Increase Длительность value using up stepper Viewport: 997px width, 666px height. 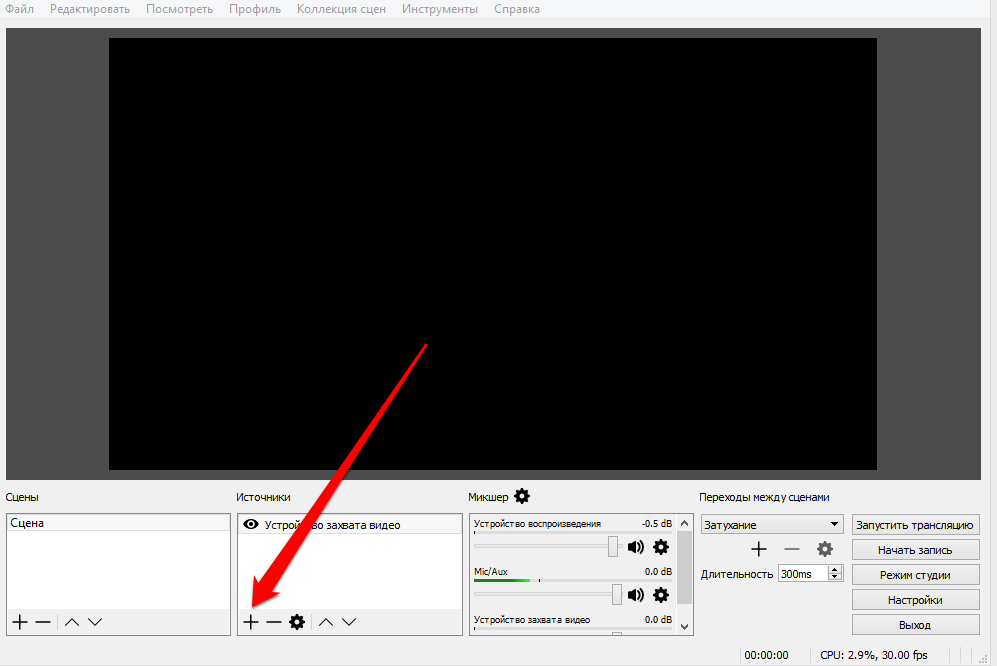tap(836, 570)
